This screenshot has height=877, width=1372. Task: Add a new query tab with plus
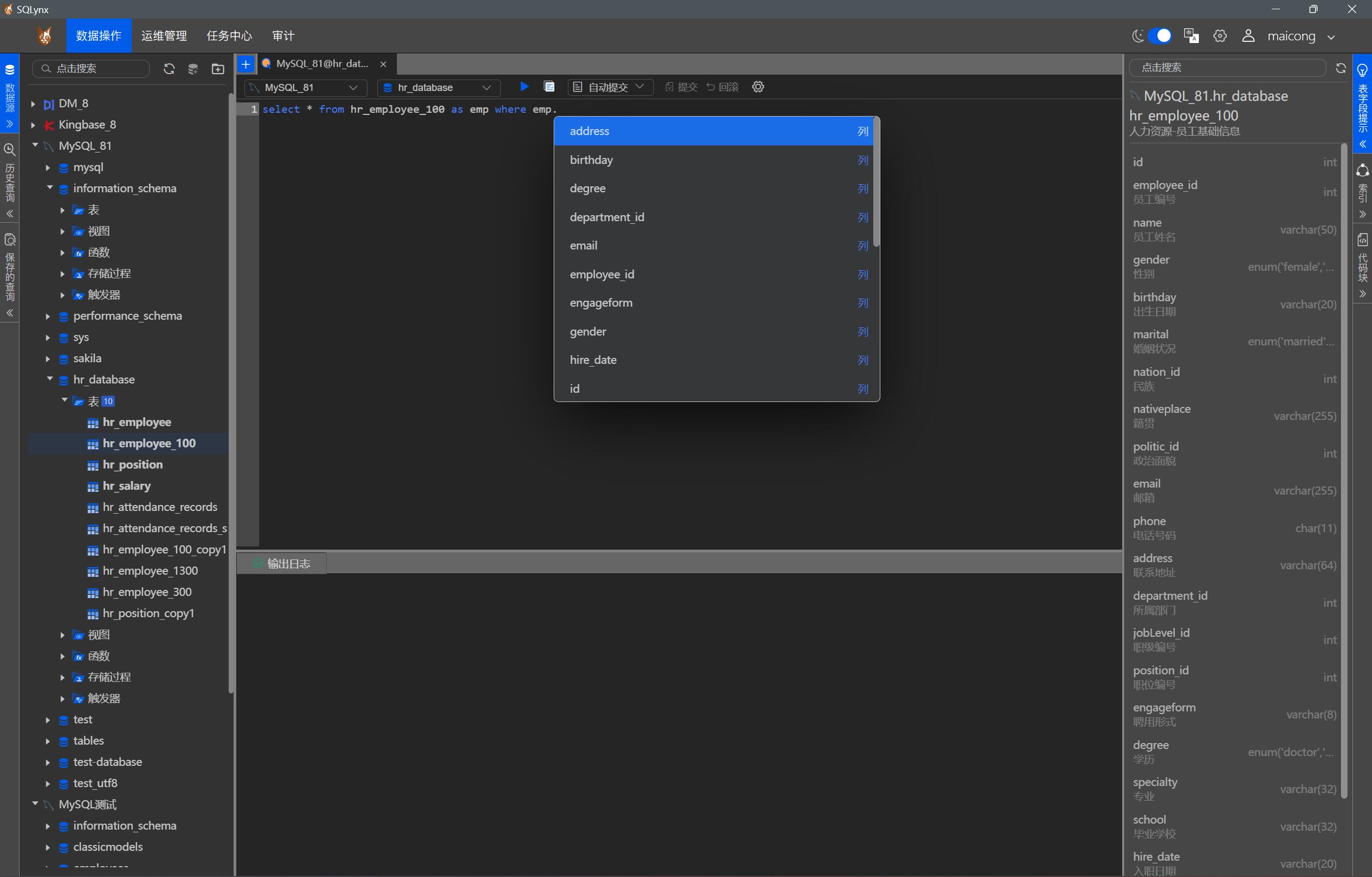tap(246, 64)
